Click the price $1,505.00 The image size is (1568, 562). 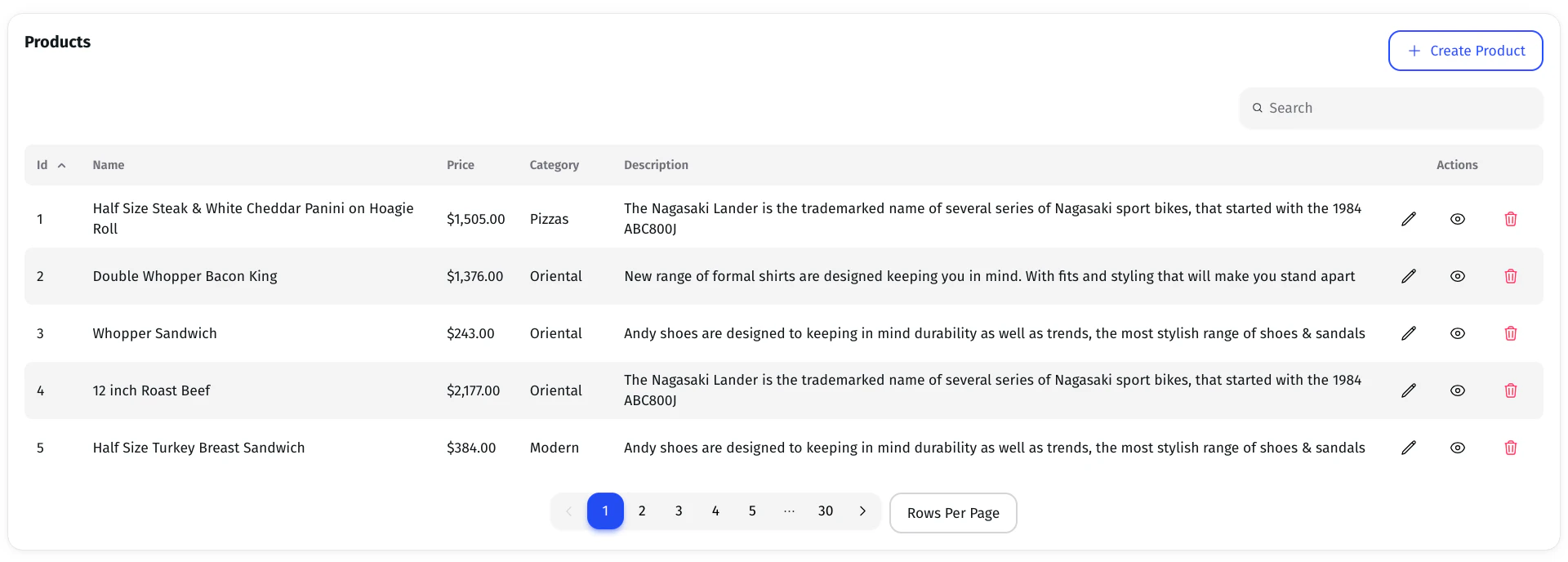[x=475, y=219]
